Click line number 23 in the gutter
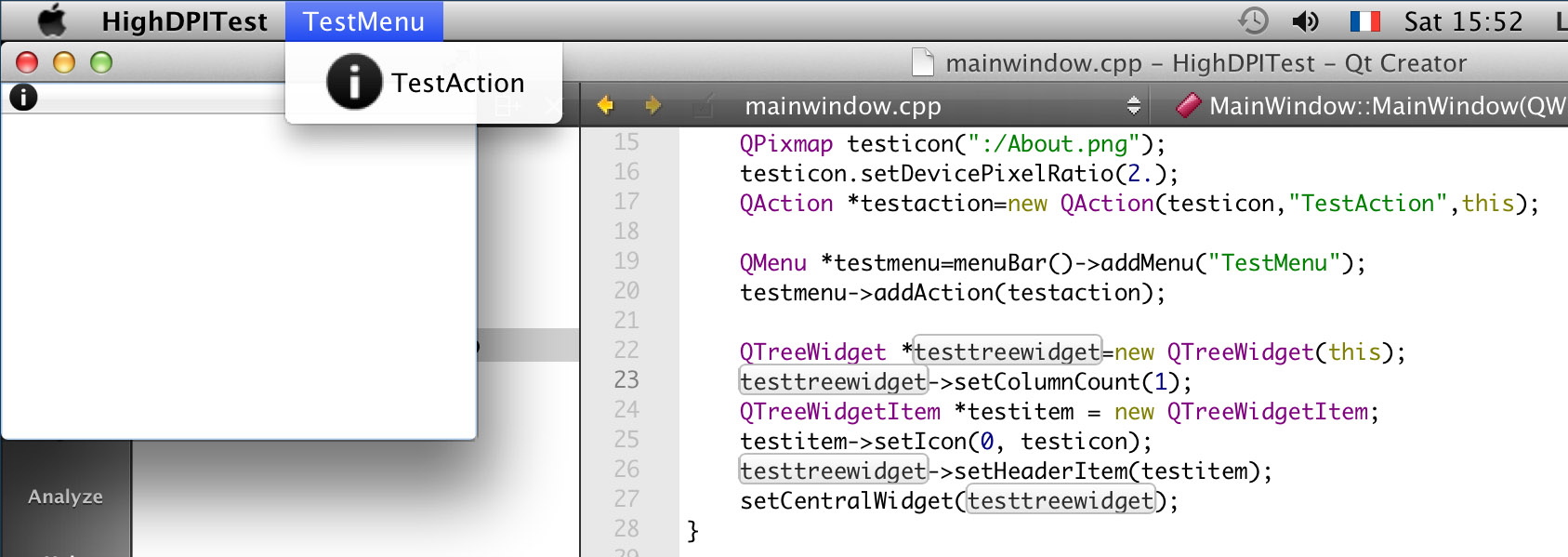The height and width of the screenshot is (557, 1568). (626, 380)
